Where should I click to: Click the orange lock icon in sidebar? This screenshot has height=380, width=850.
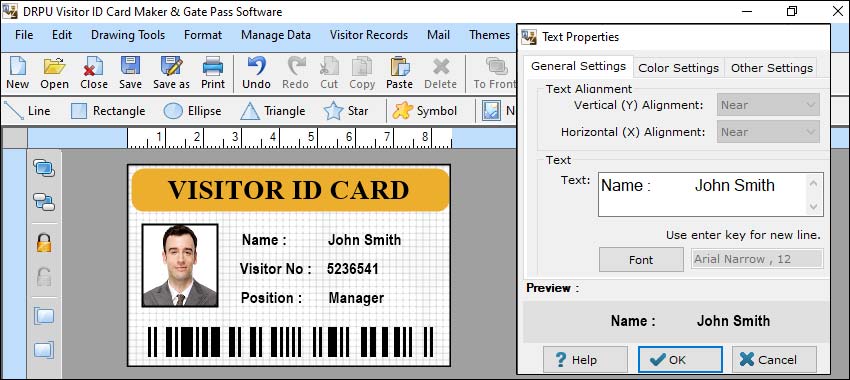click(x=44, y=242)
